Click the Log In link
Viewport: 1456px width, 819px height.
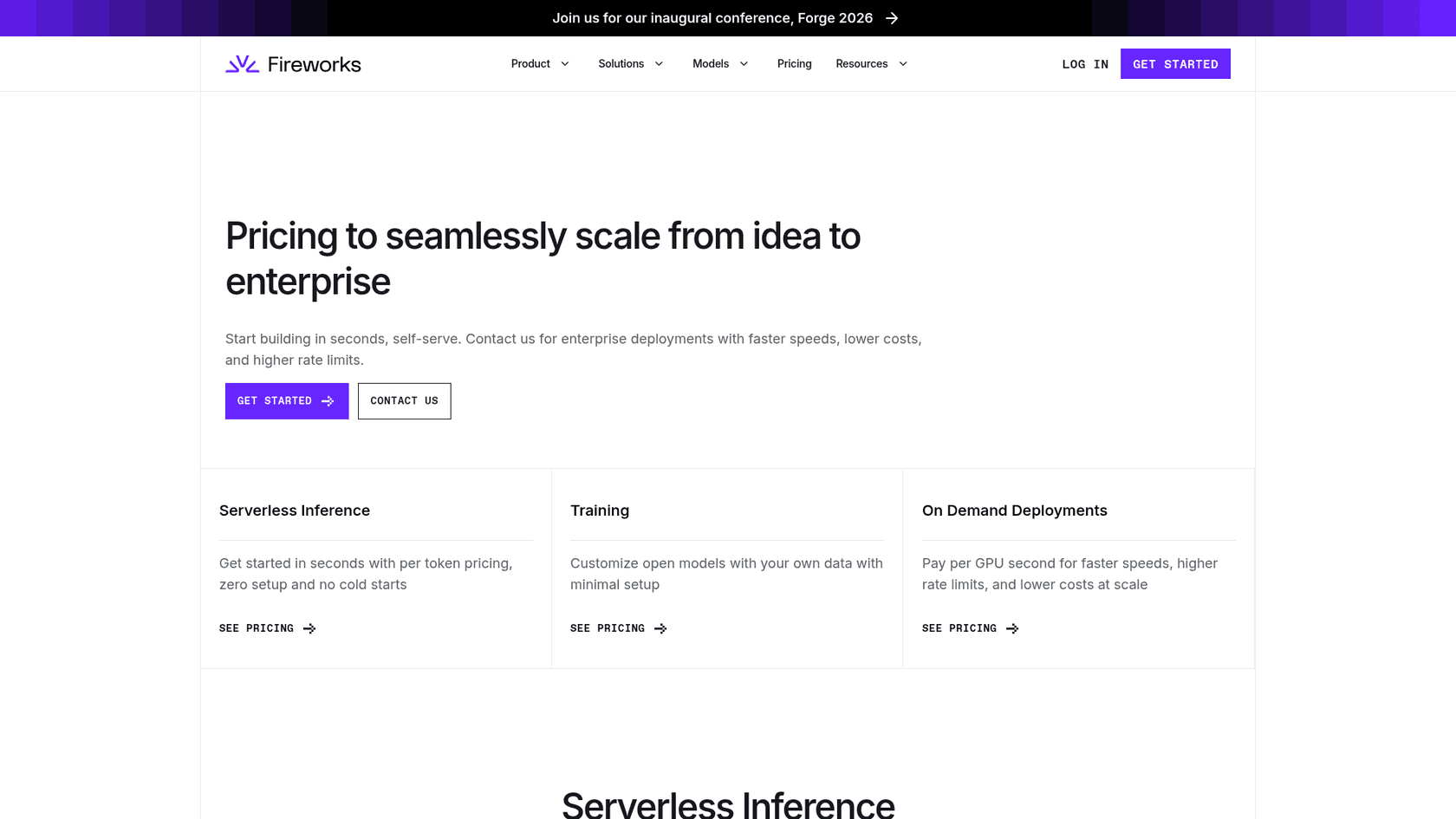coord(1085,64)
